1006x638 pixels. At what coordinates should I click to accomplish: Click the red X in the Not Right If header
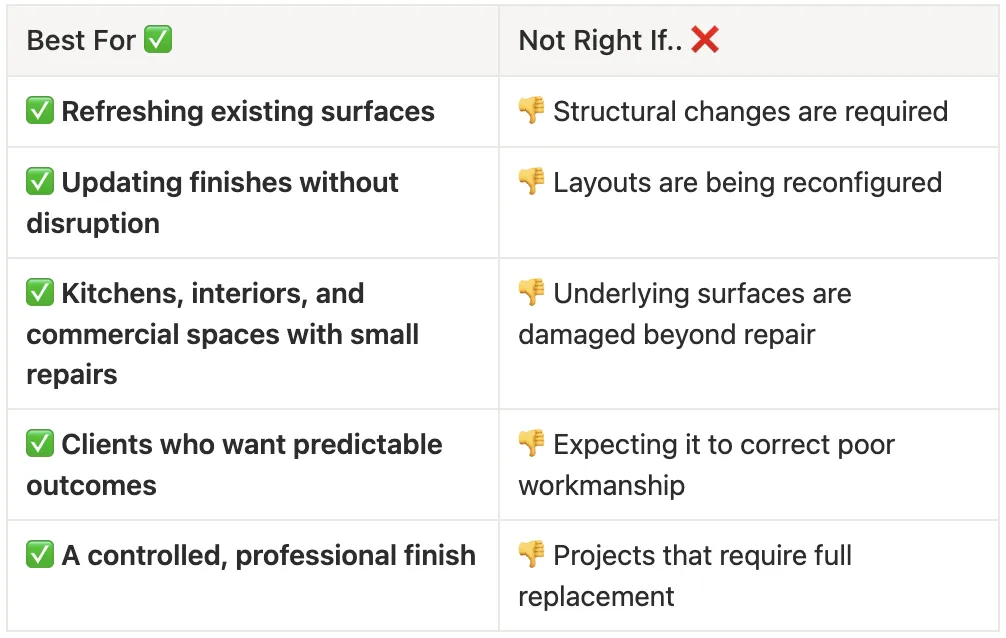coord(705,40)
